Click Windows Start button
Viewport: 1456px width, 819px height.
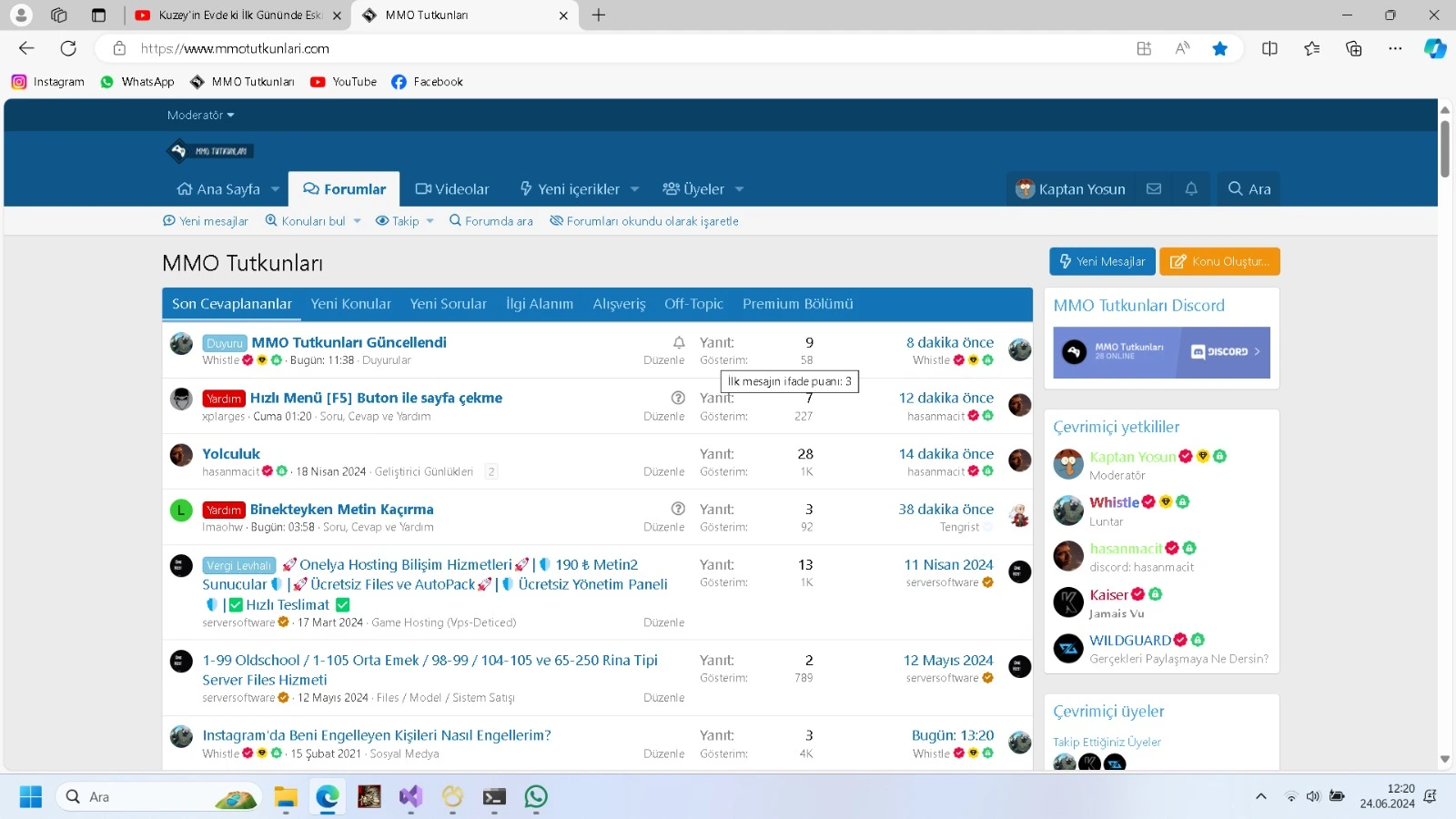pyautogui.click(x=31, y=797)
